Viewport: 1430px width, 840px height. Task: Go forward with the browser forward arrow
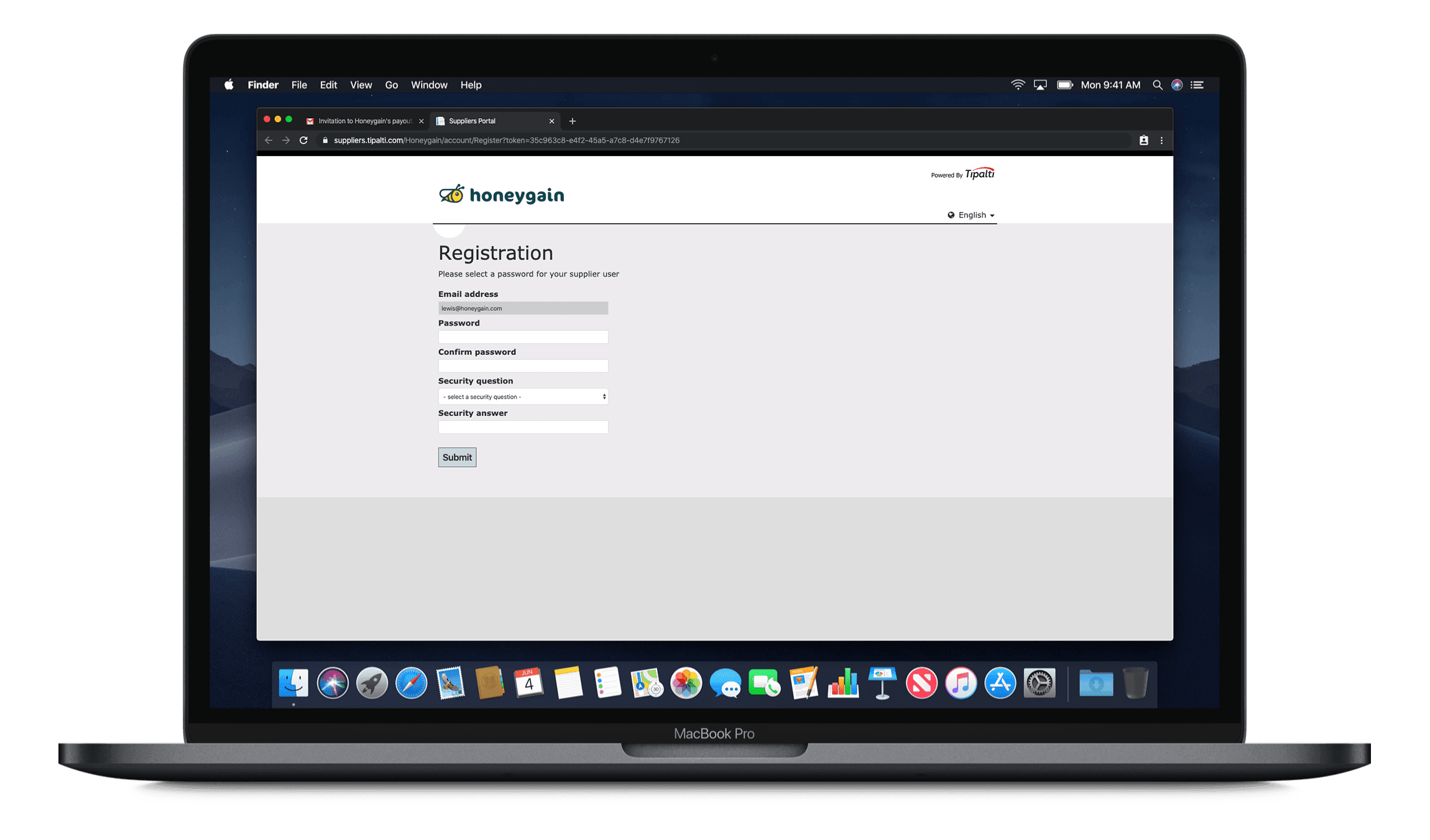coord(286,141)
